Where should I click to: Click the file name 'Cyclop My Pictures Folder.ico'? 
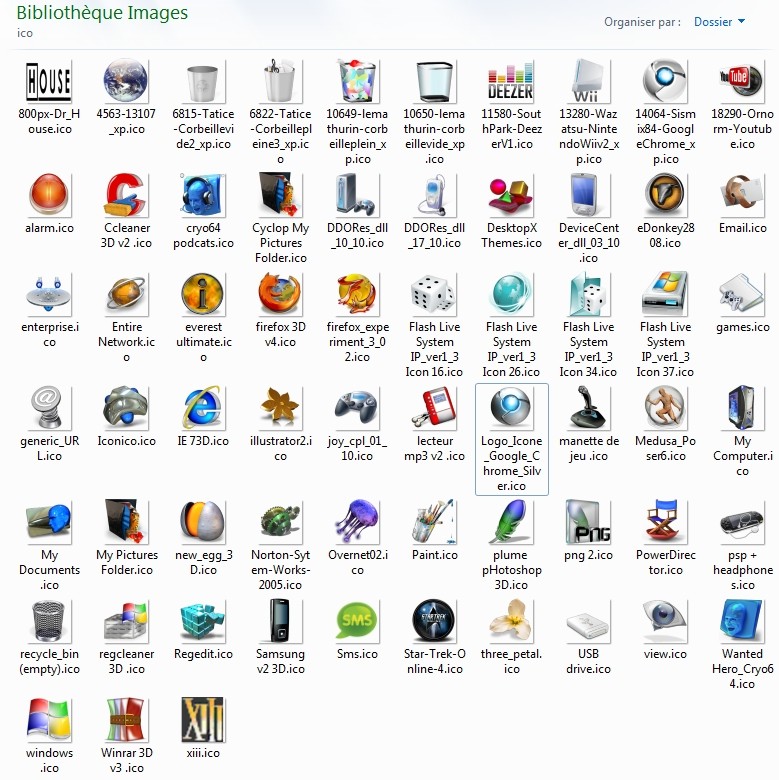280,243
